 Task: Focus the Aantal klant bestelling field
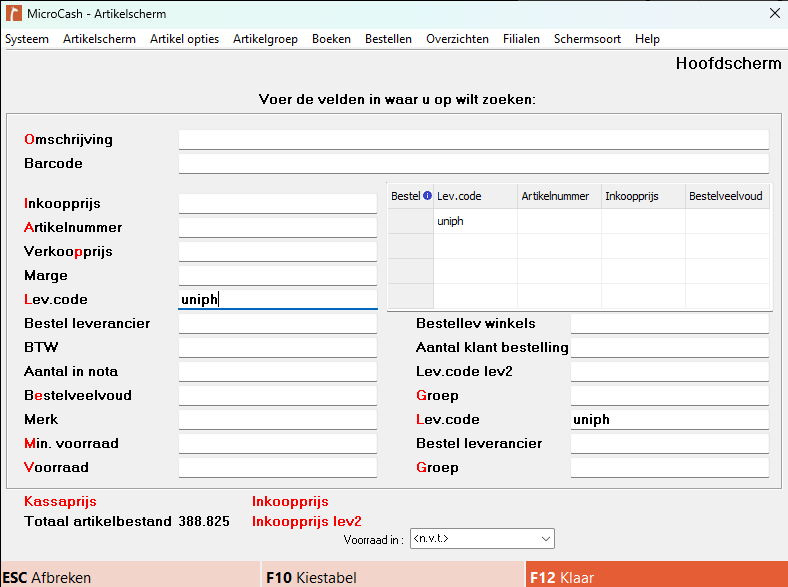669,348
